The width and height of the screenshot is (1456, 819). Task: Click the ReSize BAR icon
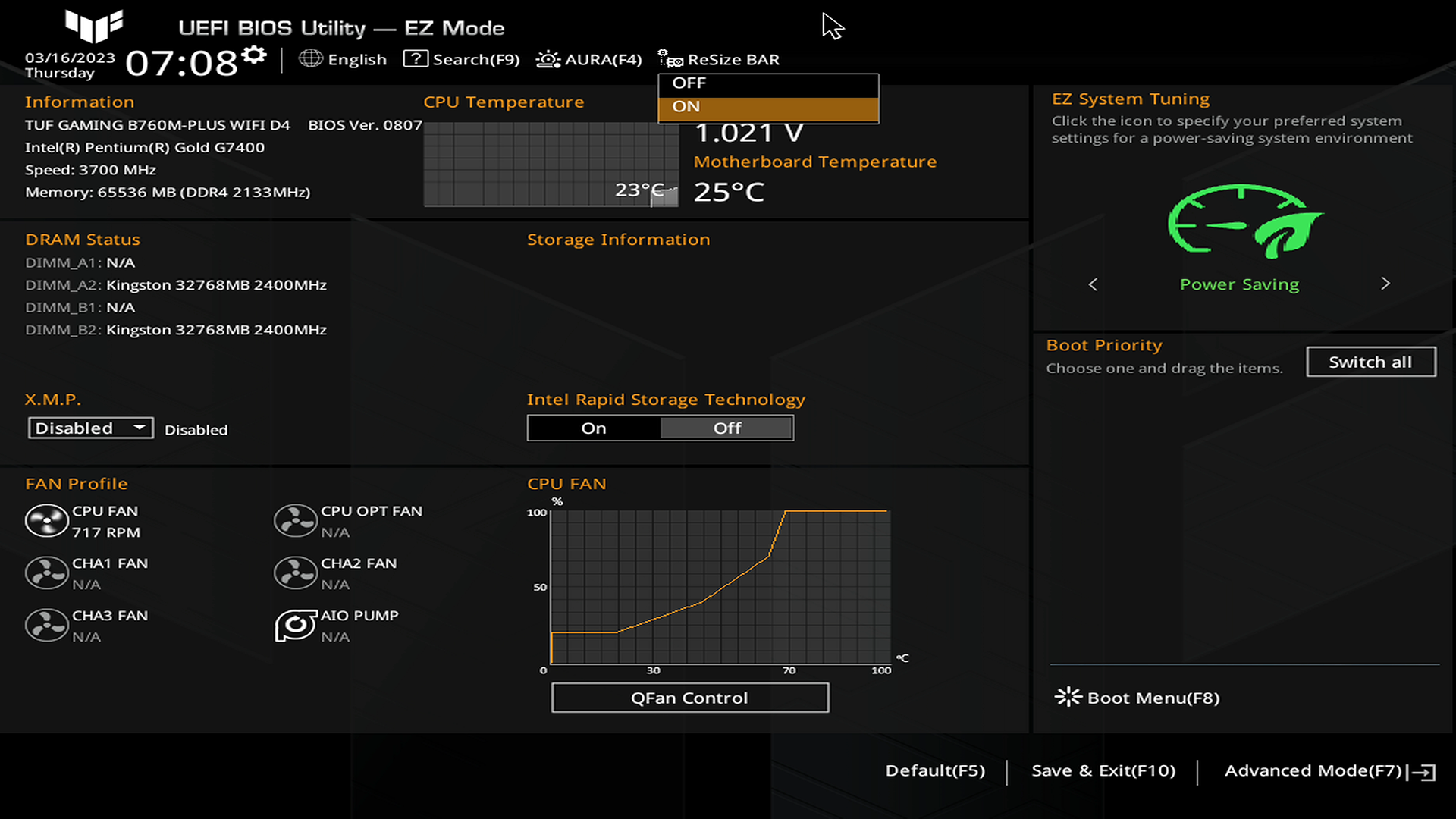(670, 58)
